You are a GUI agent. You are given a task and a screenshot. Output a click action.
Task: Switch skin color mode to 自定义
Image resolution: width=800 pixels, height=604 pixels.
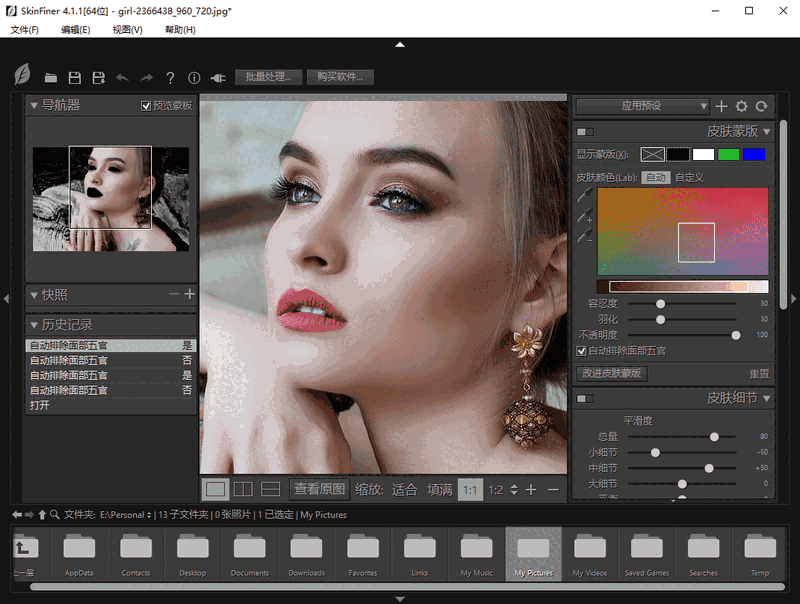pyautogui.click(x=690, y=177)
